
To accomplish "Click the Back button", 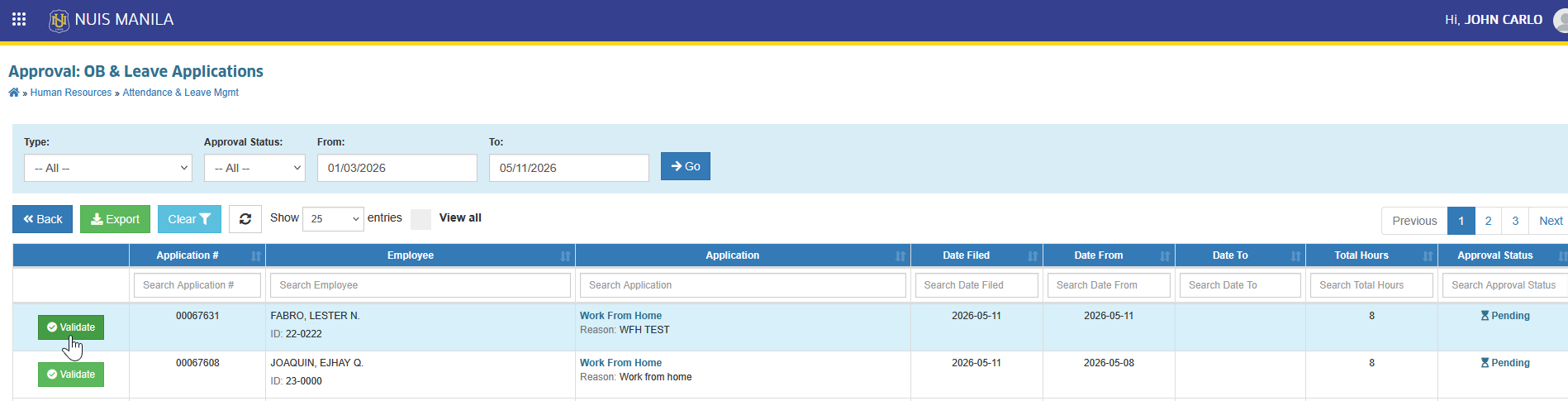I will (43, 219).
